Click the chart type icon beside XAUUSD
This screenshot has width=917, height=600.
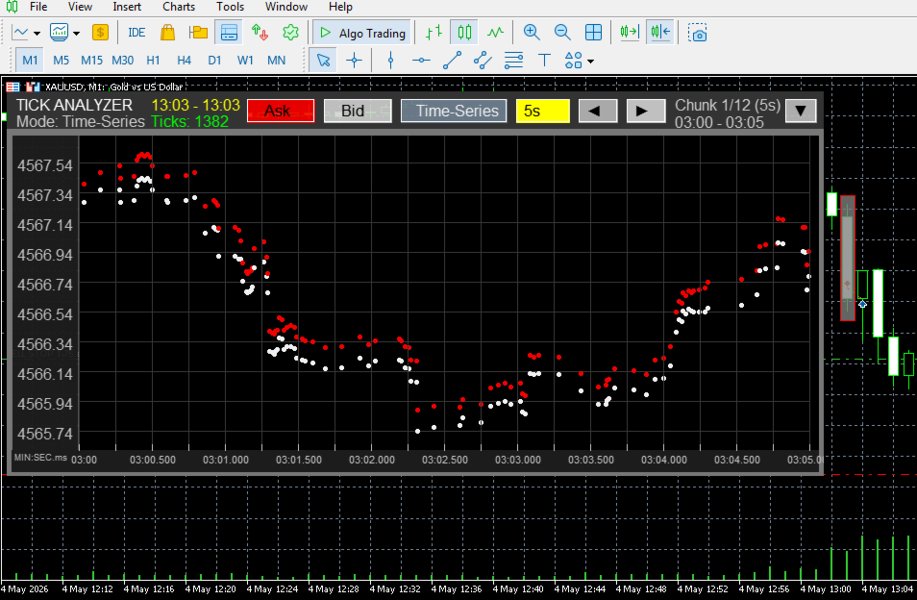point(33,87)
